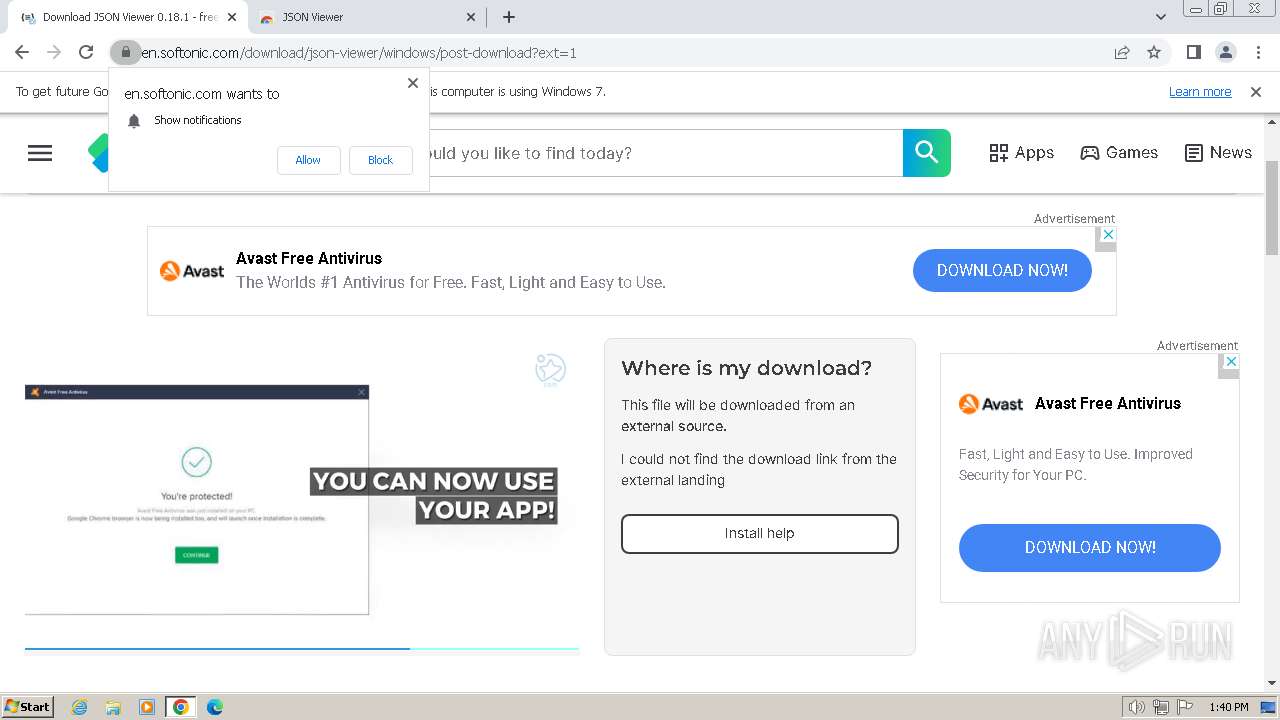Open the News section

click(x=1218, y=153)
